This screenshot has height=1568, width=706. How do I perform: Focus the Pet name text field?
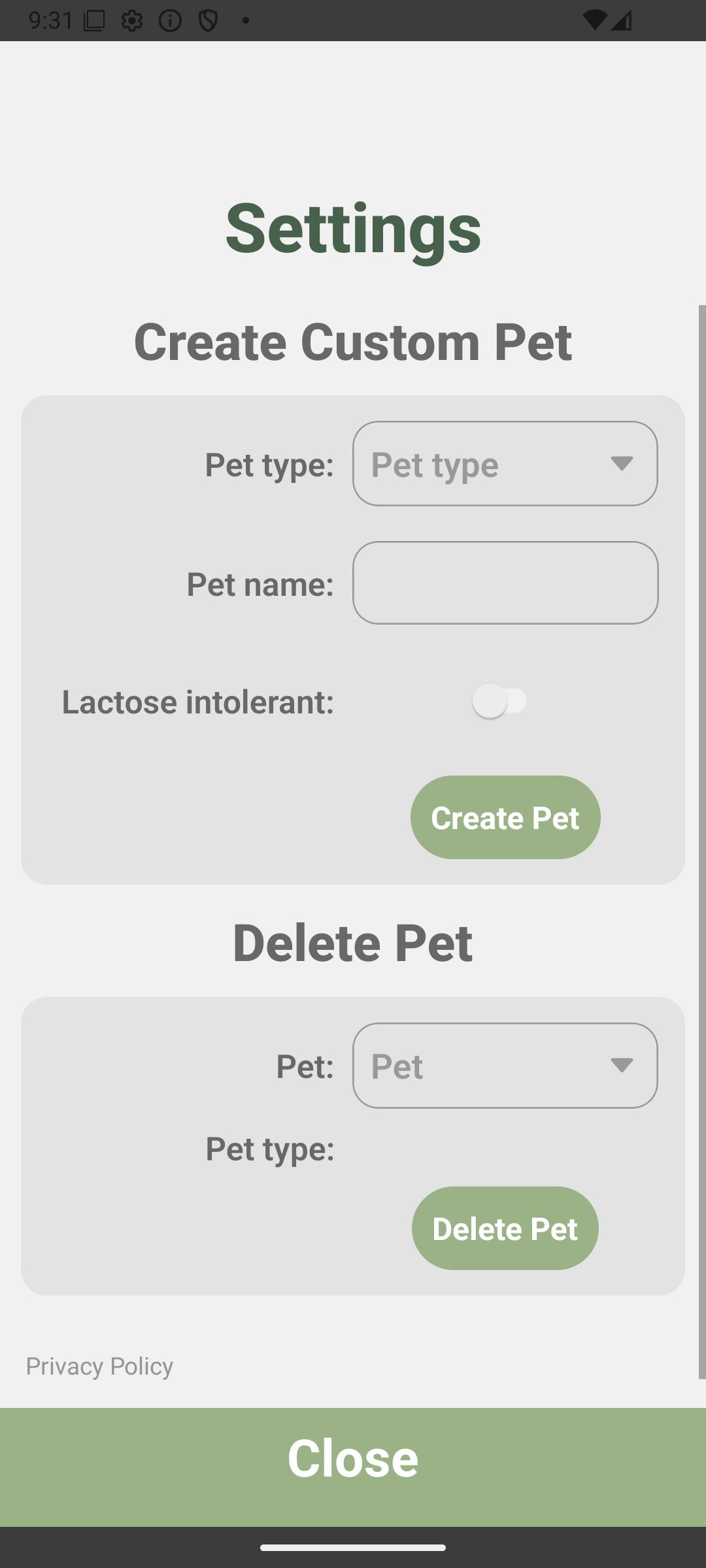(505, 583)
